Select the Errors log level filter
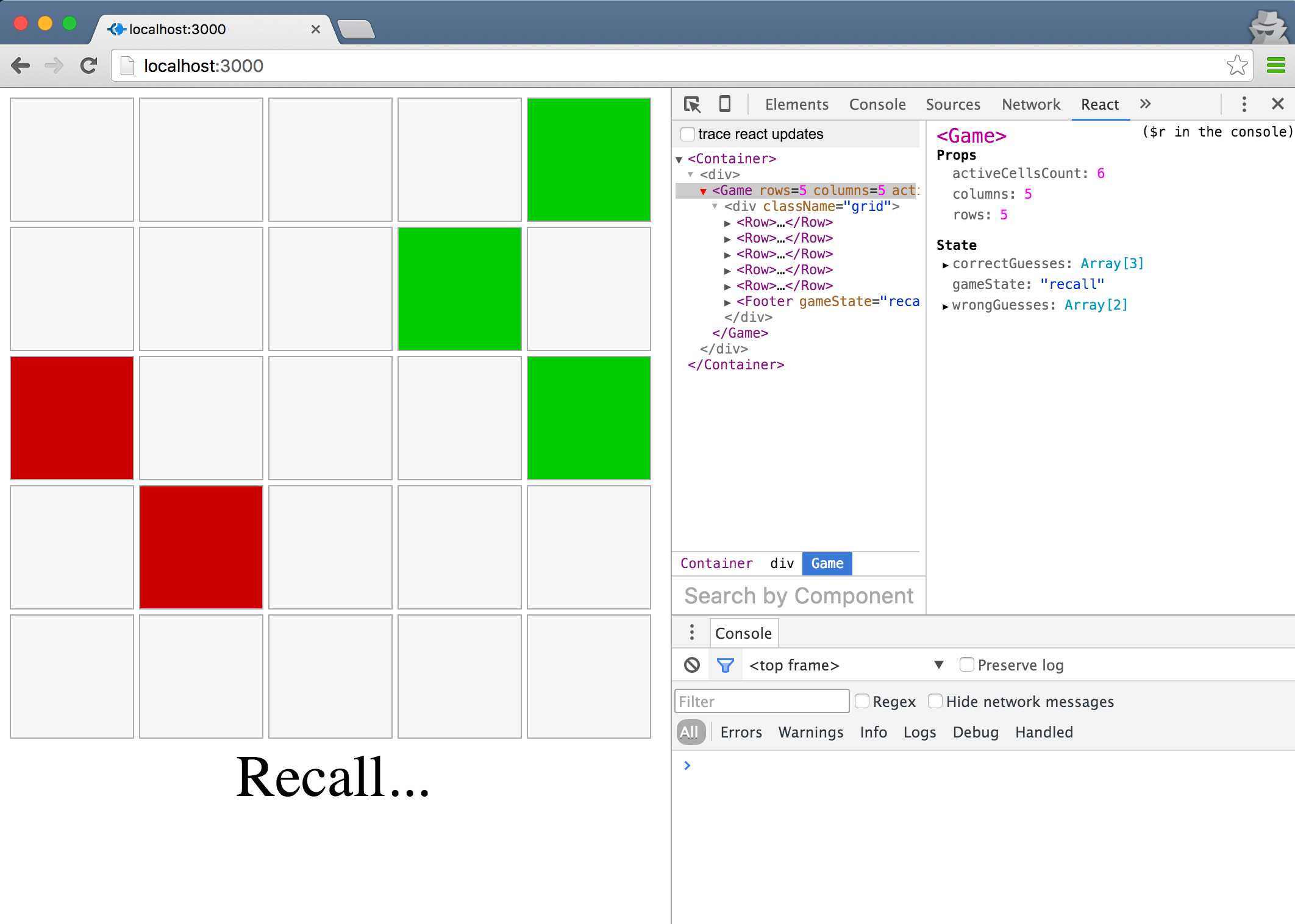The width and height of the screenshot is (1295, 924). pyautogui.click(x=741, y=732)
